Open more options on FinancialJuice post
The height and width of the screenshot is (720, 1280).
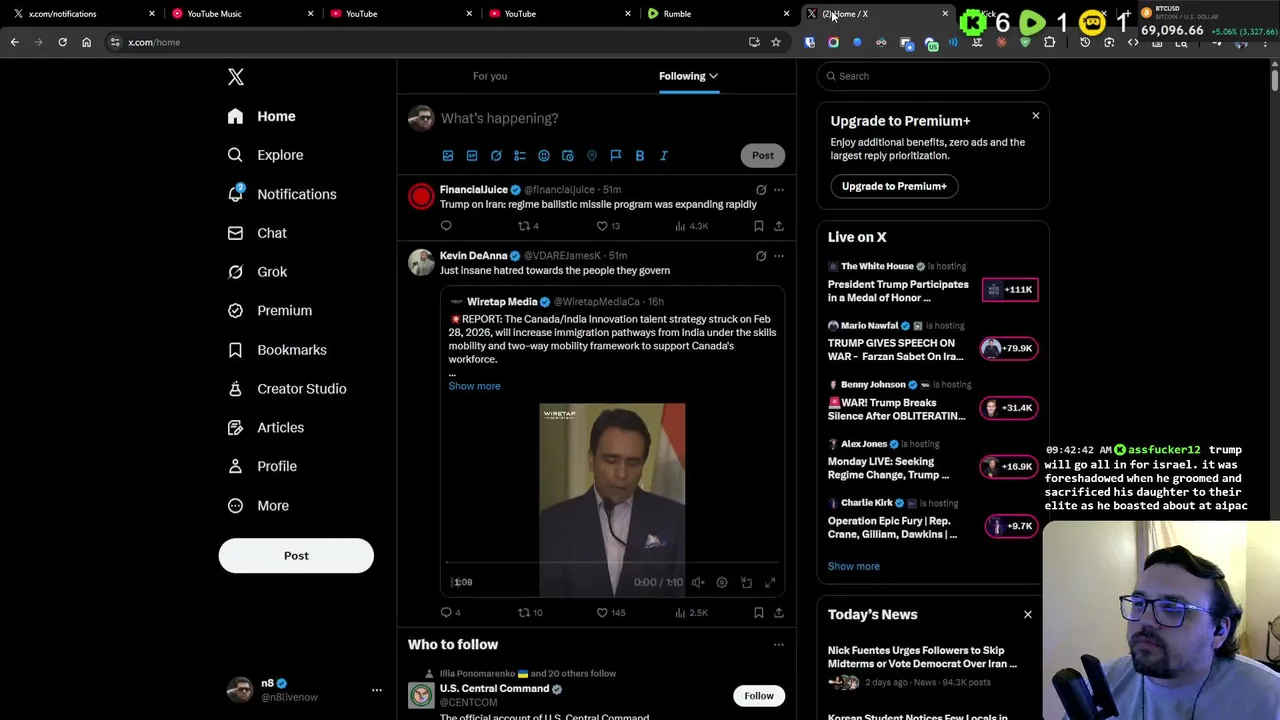tap(779, 190)
